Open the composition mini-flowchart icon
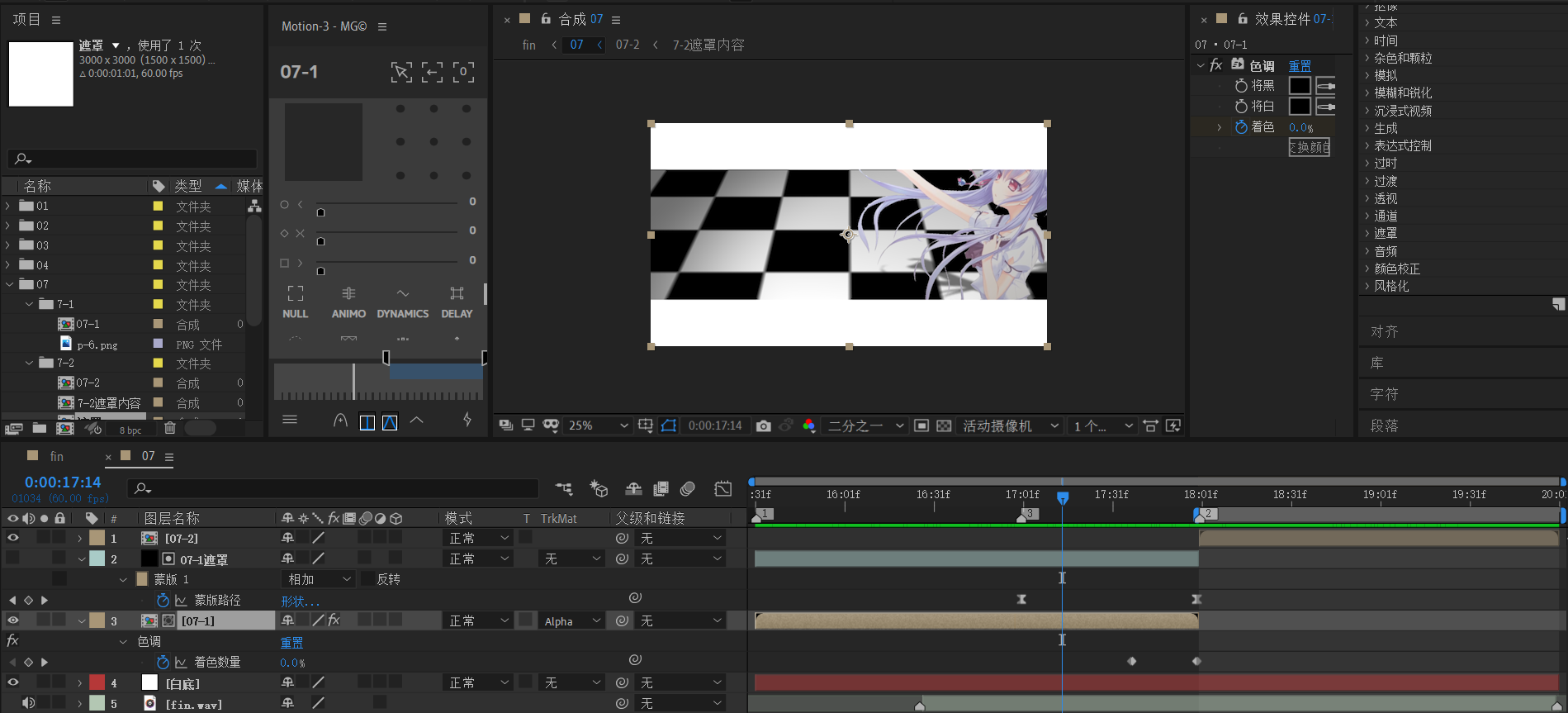This screenshot has width=1568, height=713. (564, 489)
